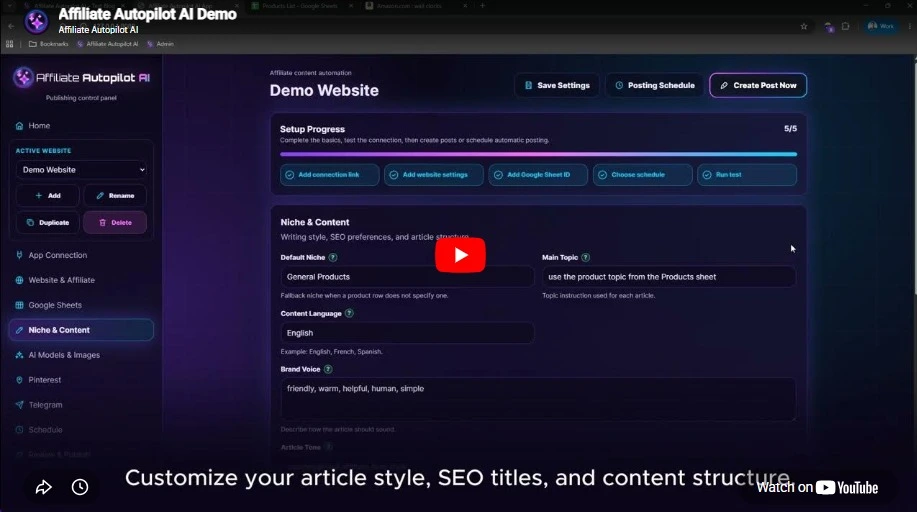Viewport: 917px width, 512px height.
Task: Rename the active website
Action: pyautogui.click(x=115, y=195)
